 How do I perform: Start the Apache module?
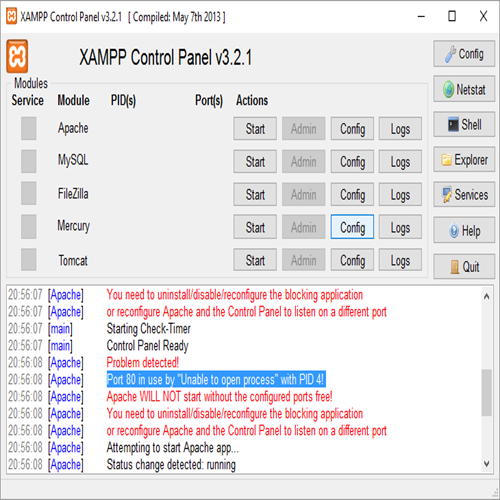255,129
